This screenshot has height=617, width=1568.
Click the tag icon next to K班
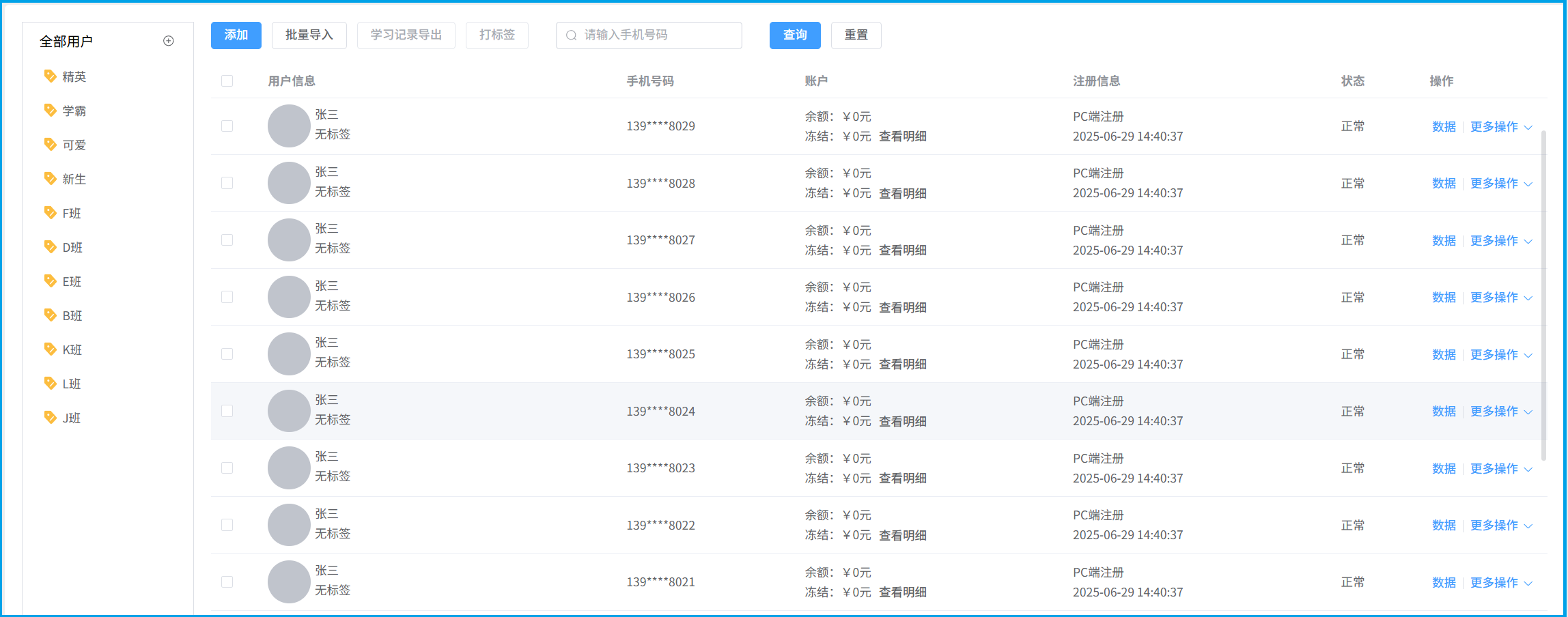pyautogui.click(x=50, y=349)
